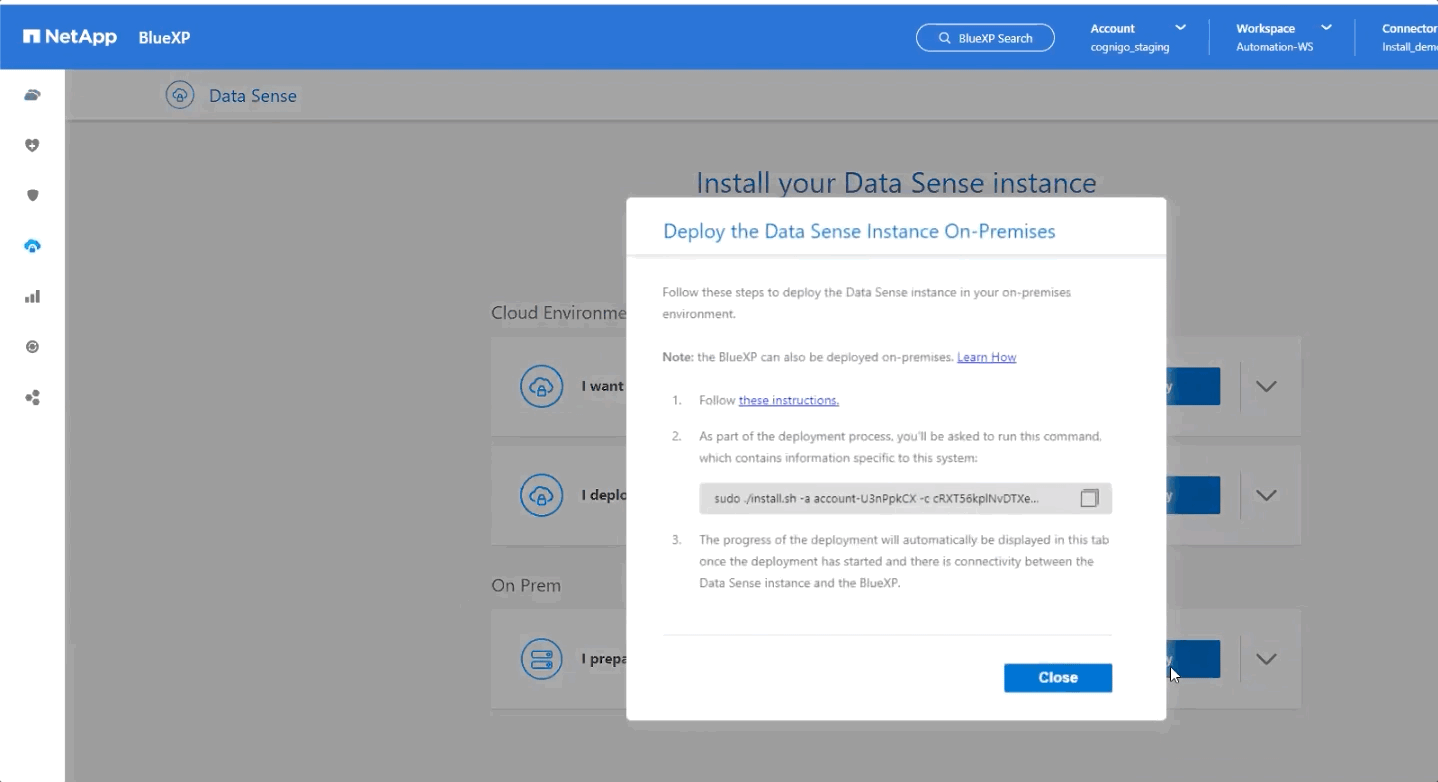Open the Learn How link
1438x782 pixels.
[x=986, y=357]
